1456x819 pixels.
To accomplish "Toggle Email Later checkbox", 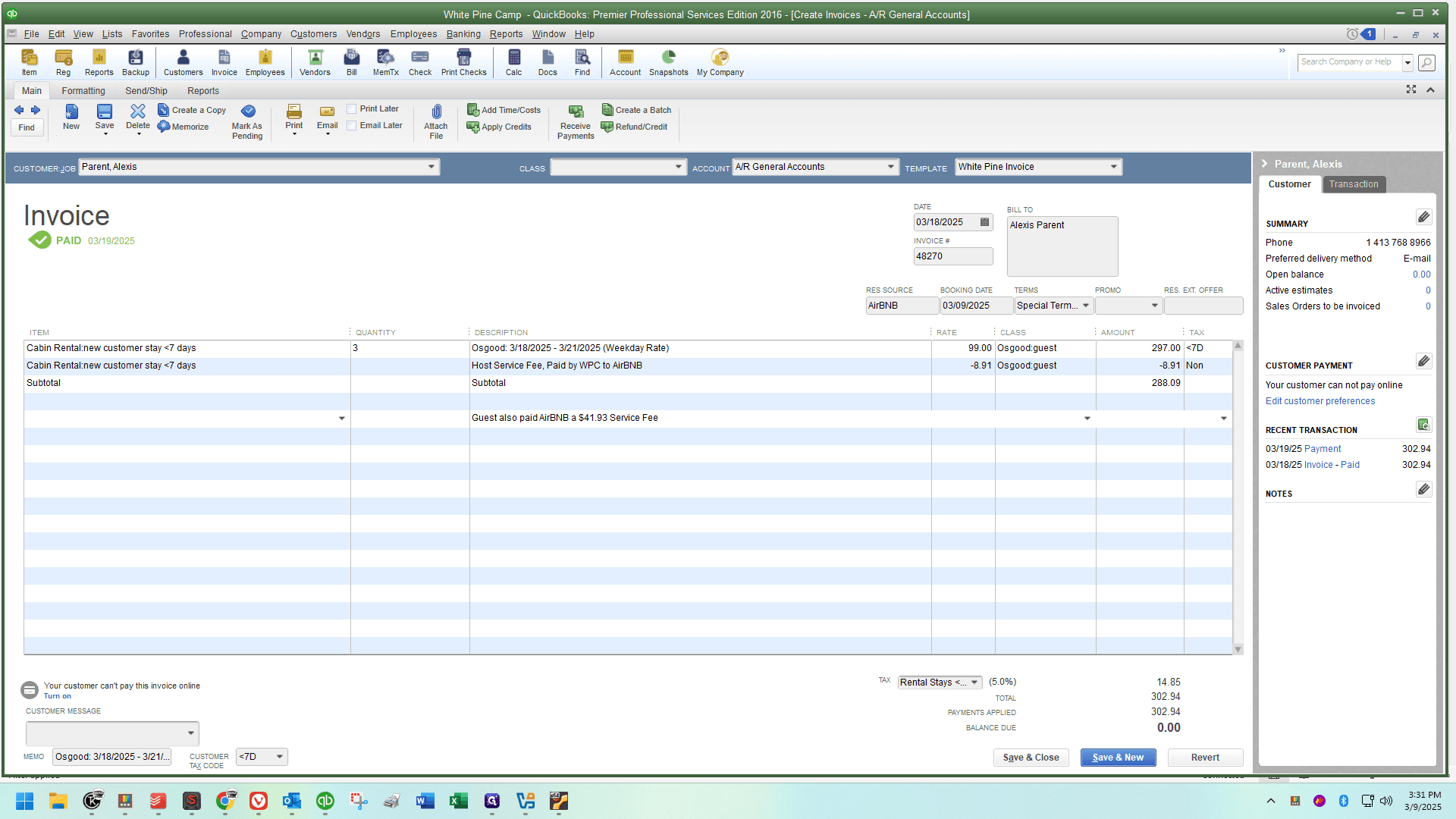I will click(x=352, y=125).
